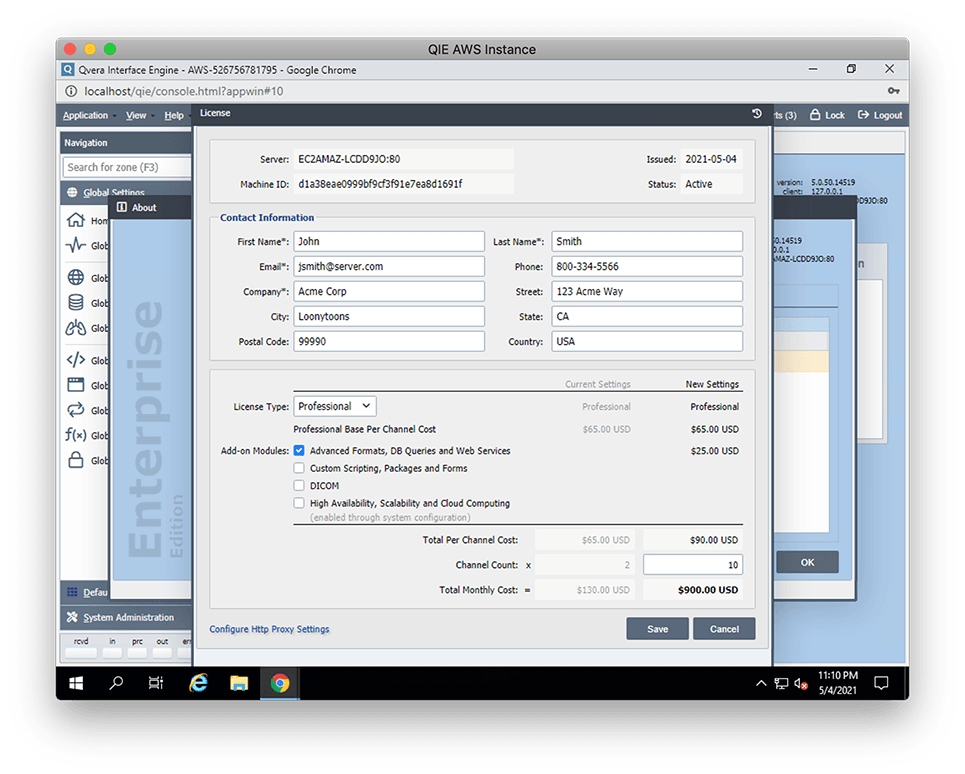This screenshot has width=965, height=774.
Task: Click the code brackets icon in the sidebar
Action: click(76, 360)
